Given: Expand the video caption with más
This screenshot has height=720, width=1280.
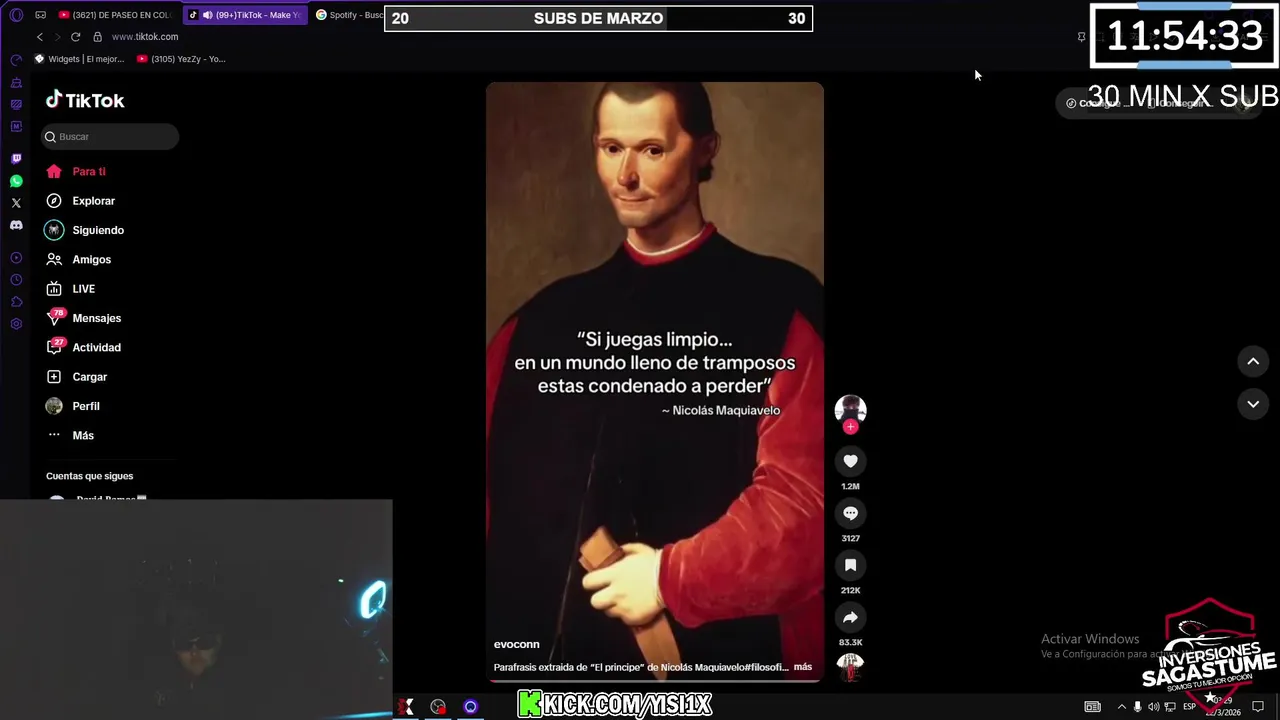Looking at the screenshot, I should tap(803, 667).
